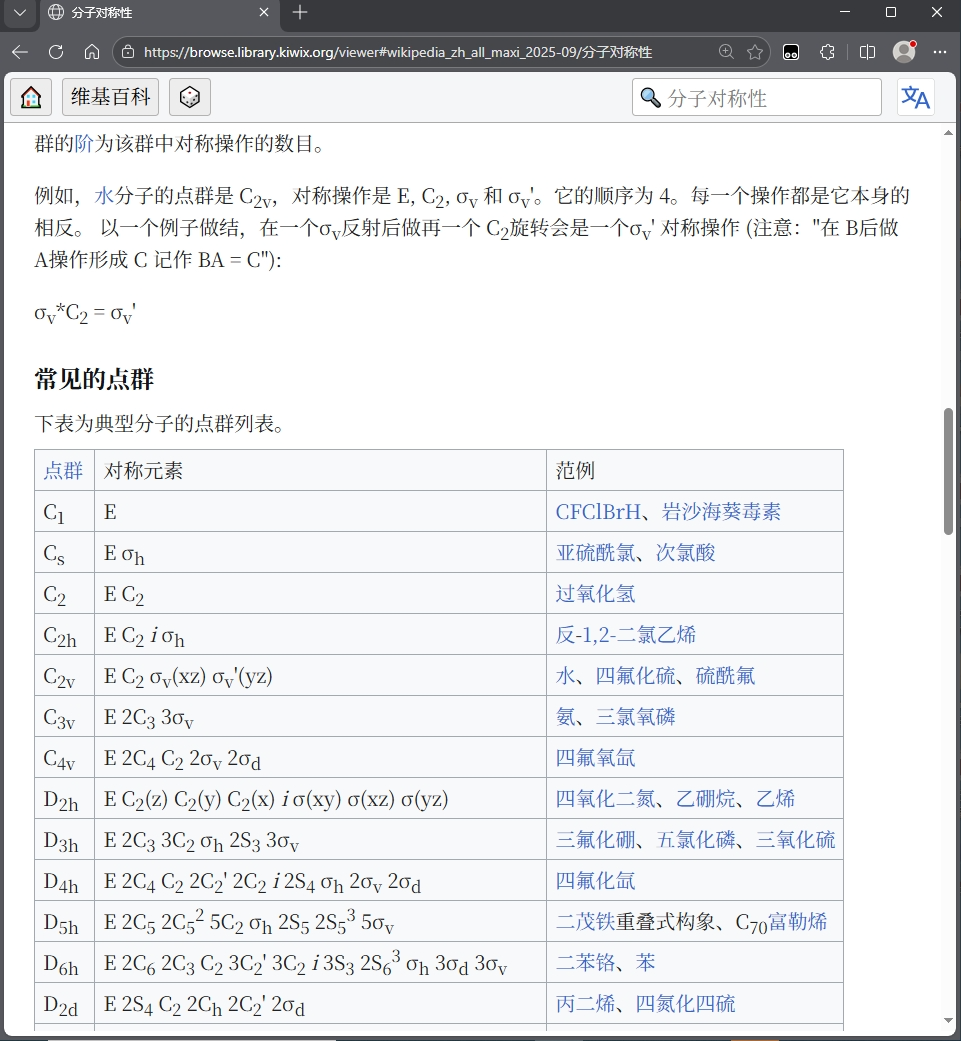Viewport: 961px width, 1041px height.
Task: Open a new tab with plus button
Action: pyautogui.click(x=300, y=13)
